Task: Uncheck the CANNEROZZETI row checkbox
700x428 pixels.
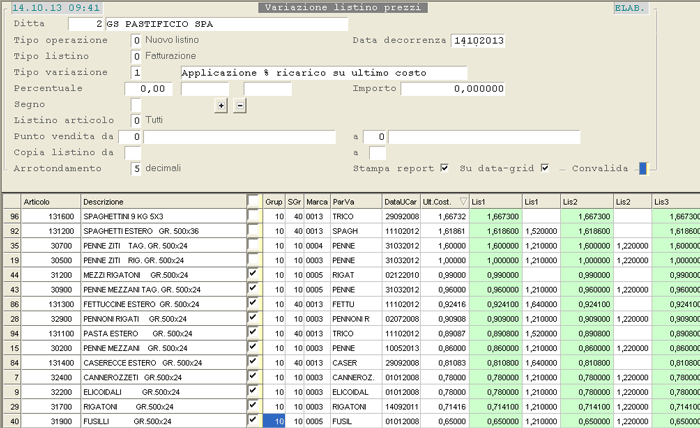Action: point(253,377)
